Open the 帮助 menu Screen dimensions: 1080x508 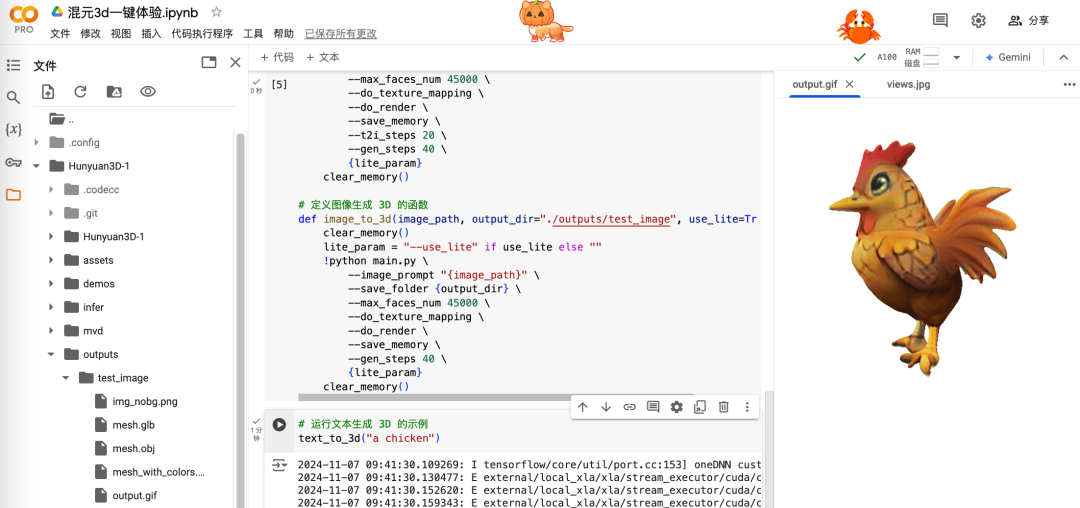pyautogui.click(x=284, y=33)
